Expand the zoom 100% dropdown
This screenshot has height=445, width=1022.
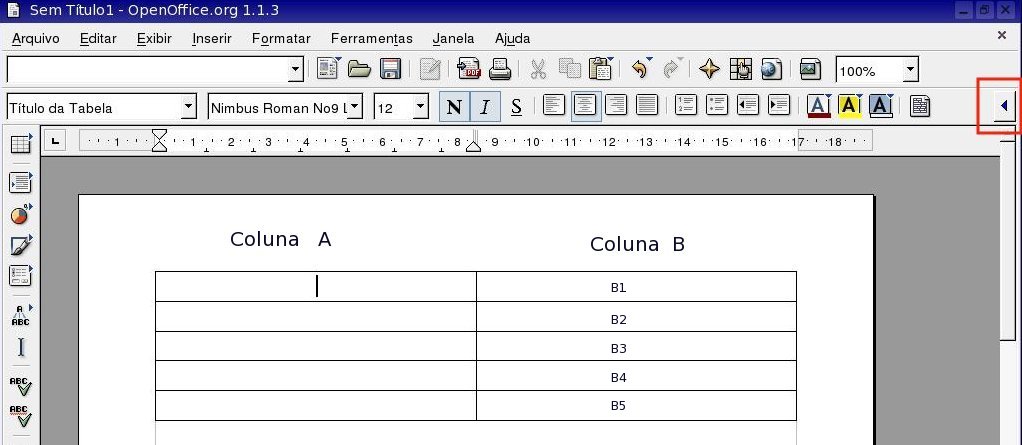tap(910, 71)
